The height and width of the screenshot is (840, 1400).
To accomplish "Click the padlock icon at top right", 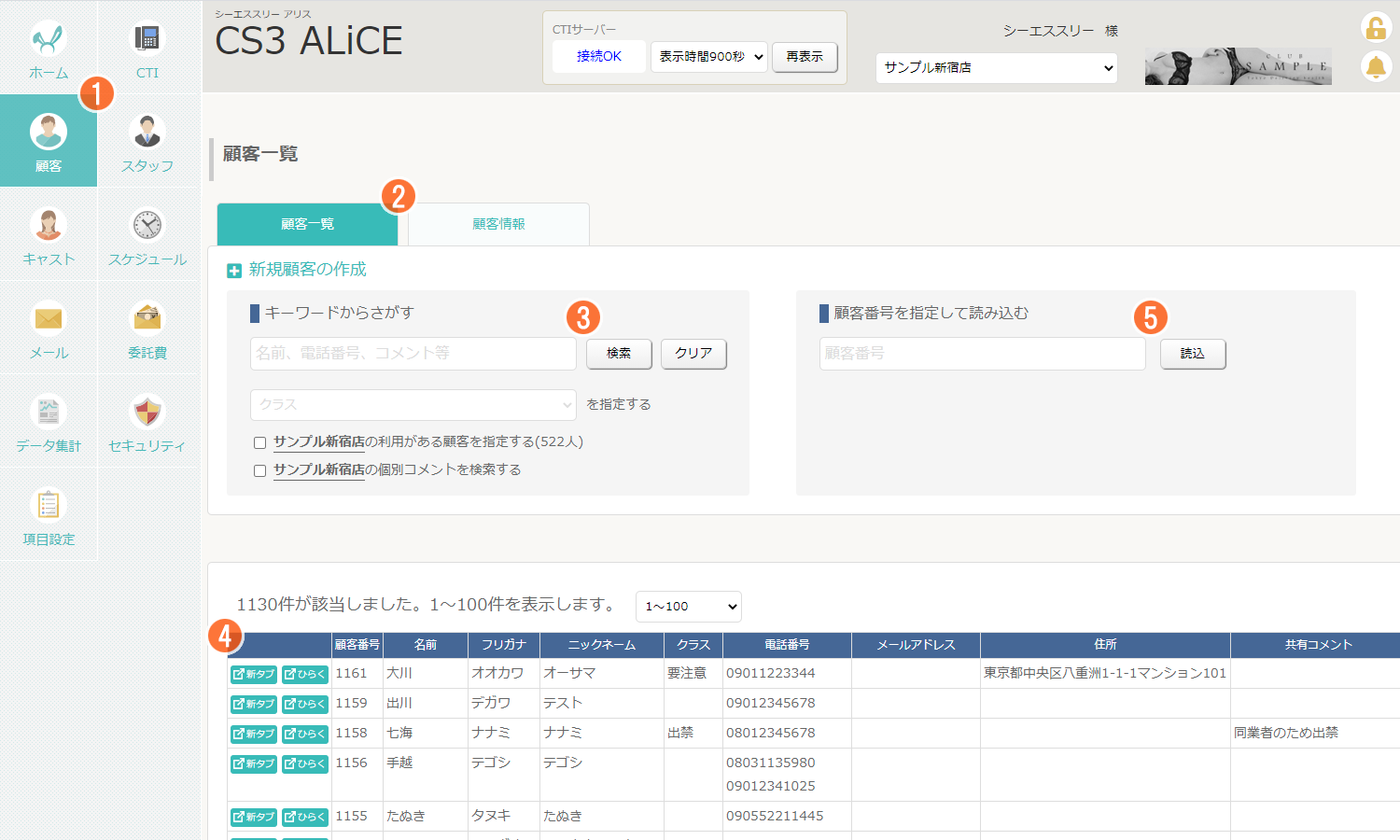I will [1376, 28].
